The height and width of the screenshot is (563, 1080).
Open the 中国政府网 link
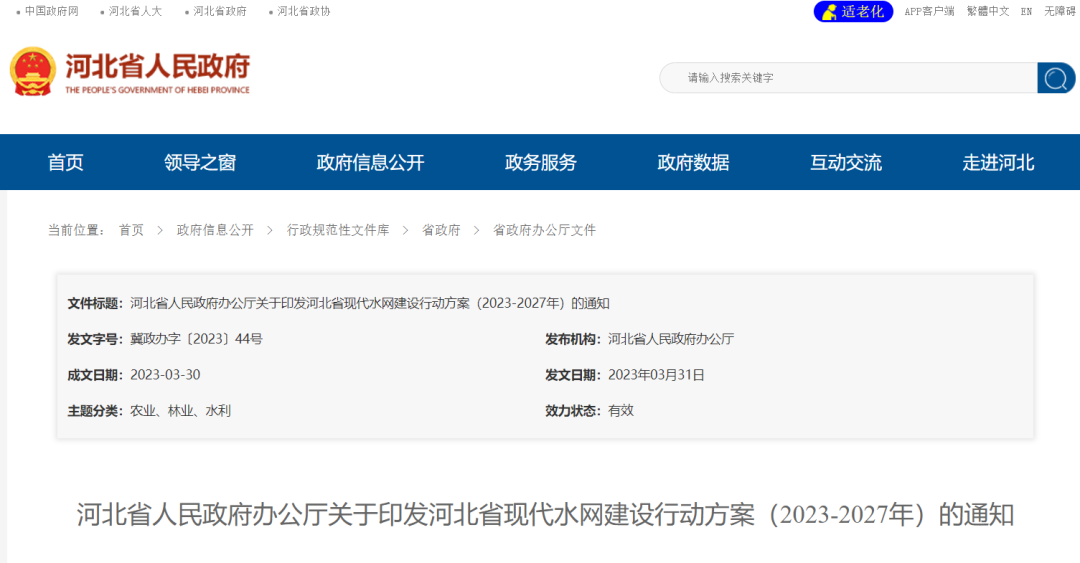(52, 11)
